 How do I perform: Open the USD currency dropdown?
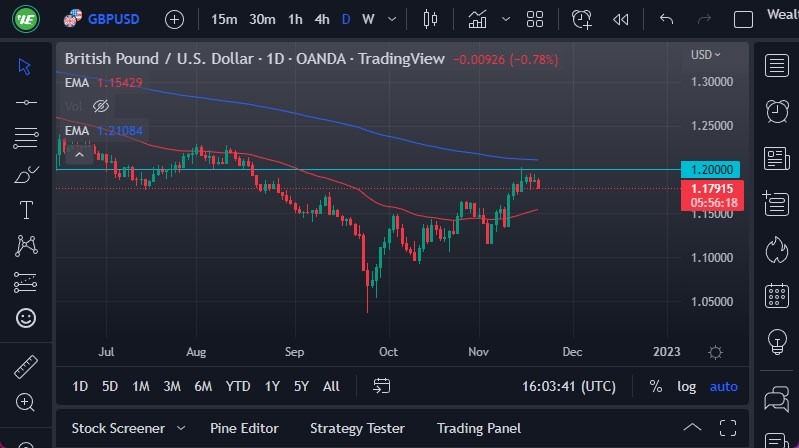(x=705, y=55)
